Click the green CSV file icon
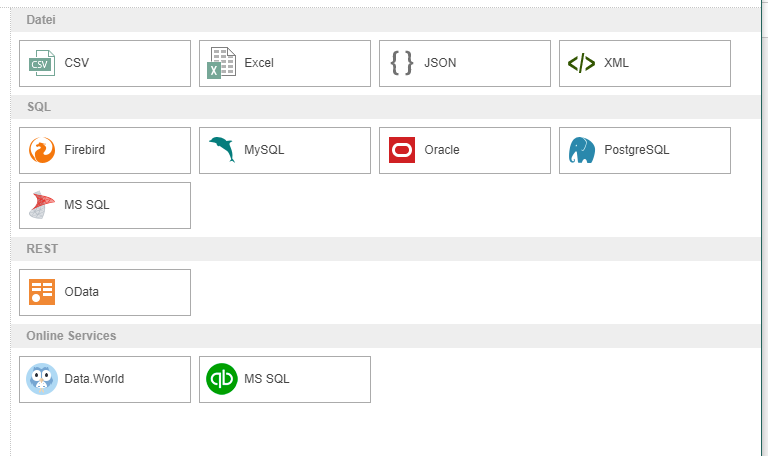768x456 pixels. pyautogui.click(x=42, y=63)
